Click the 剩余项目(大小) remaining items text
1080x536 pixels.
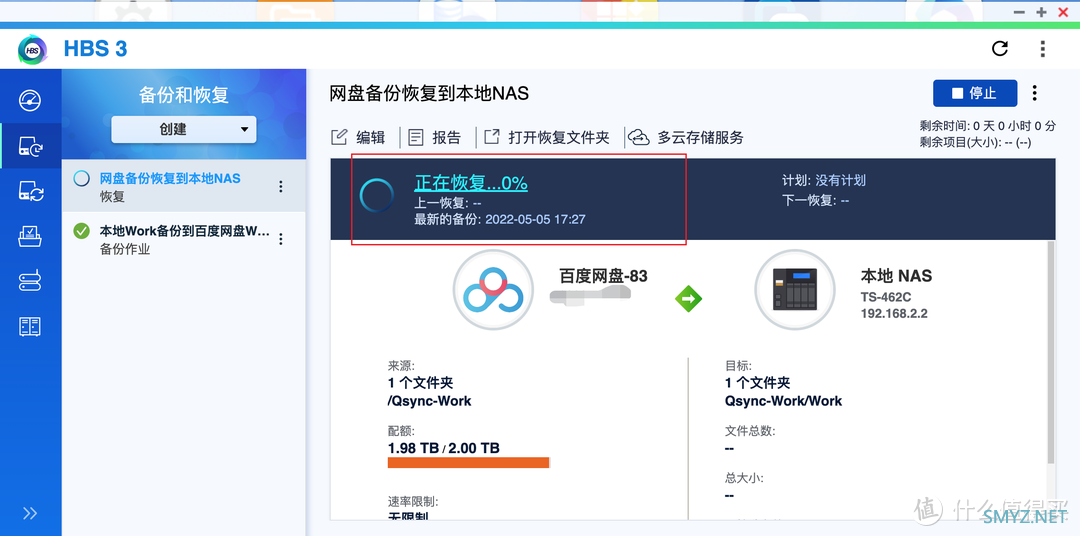(x=975, y=143)
